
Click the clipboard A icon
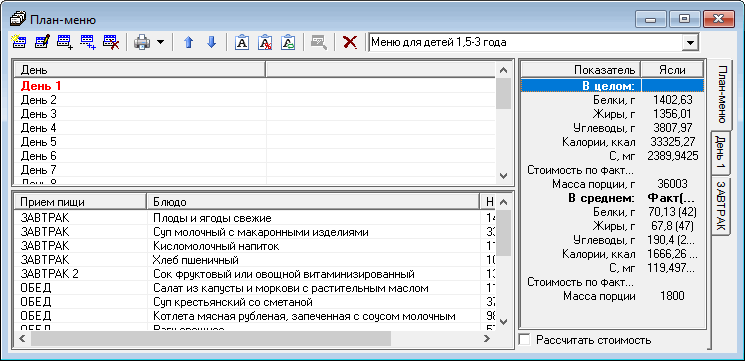tap(242, 43)
